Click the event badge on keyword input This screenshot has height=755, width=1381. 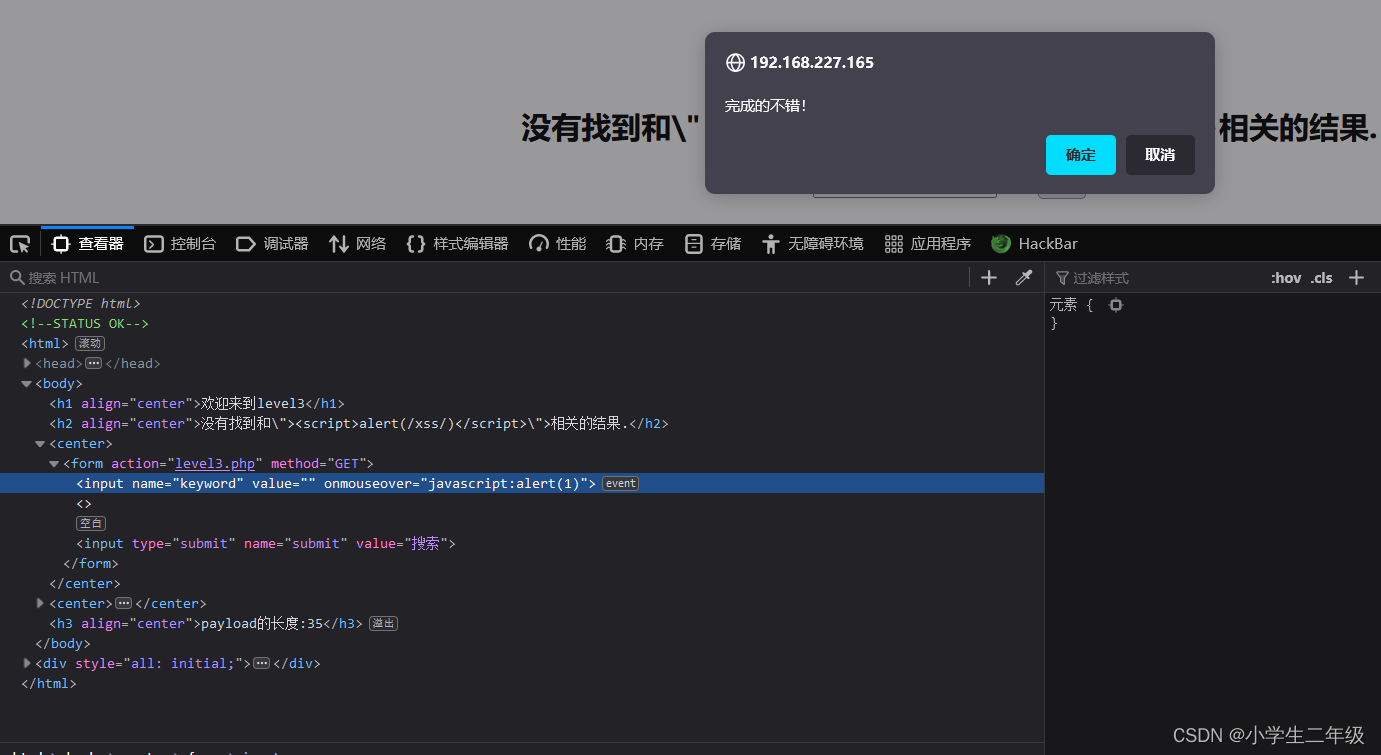[620, 483]
